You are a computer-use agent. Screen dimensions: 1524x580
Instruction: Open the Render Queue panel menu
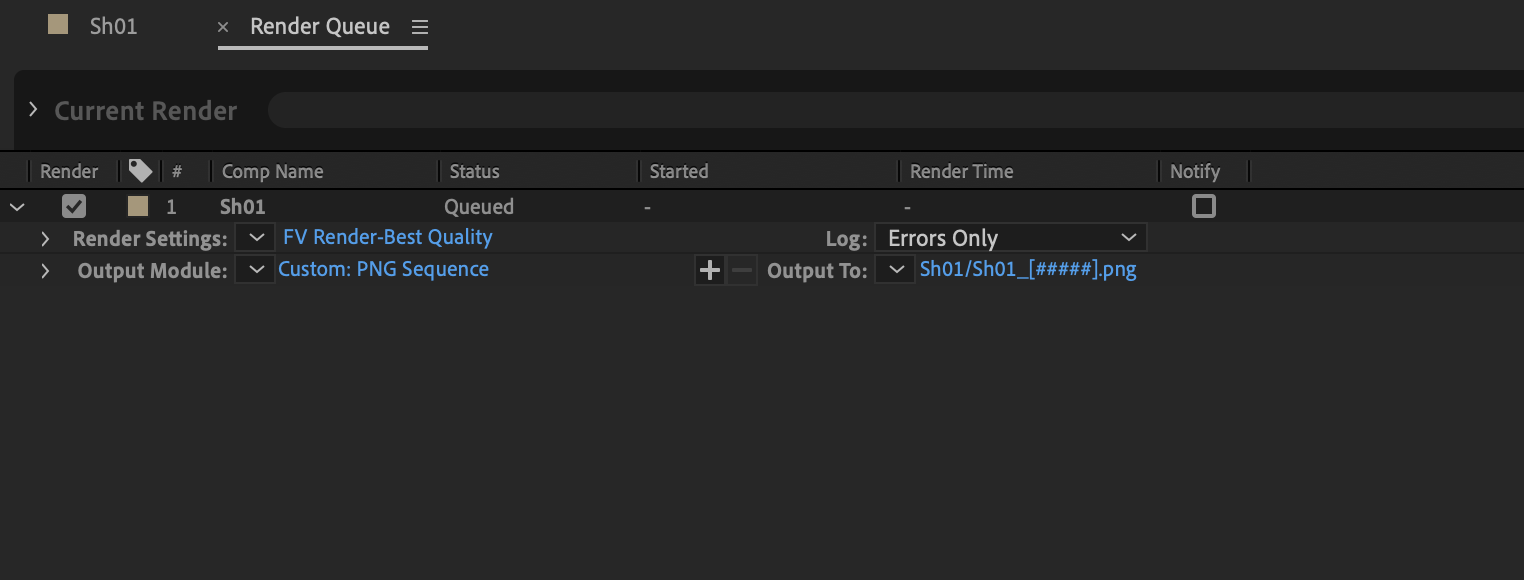click(419, 27)
